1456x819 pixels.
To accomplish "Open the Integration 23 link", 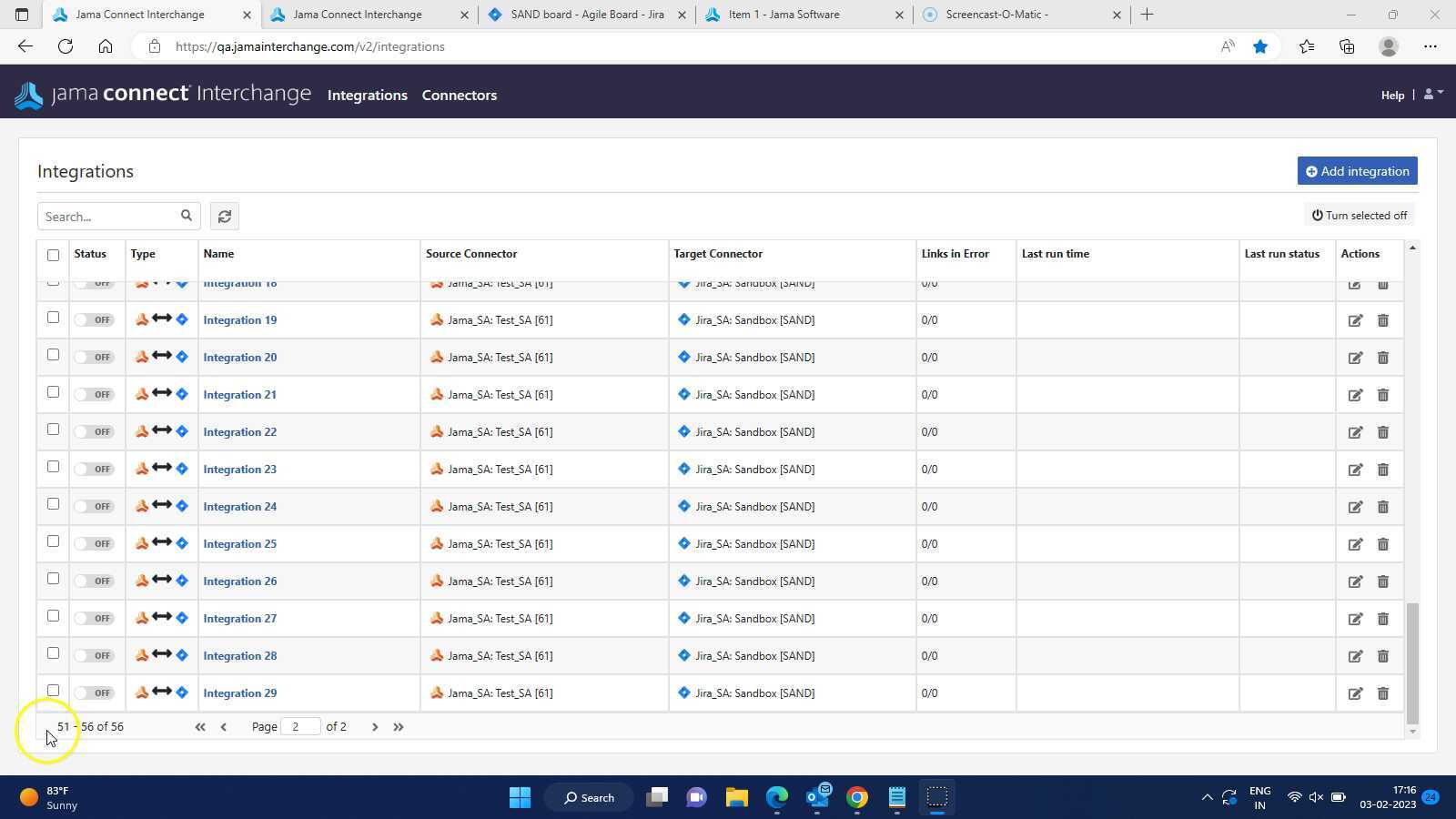I will [x=239, y=469].
